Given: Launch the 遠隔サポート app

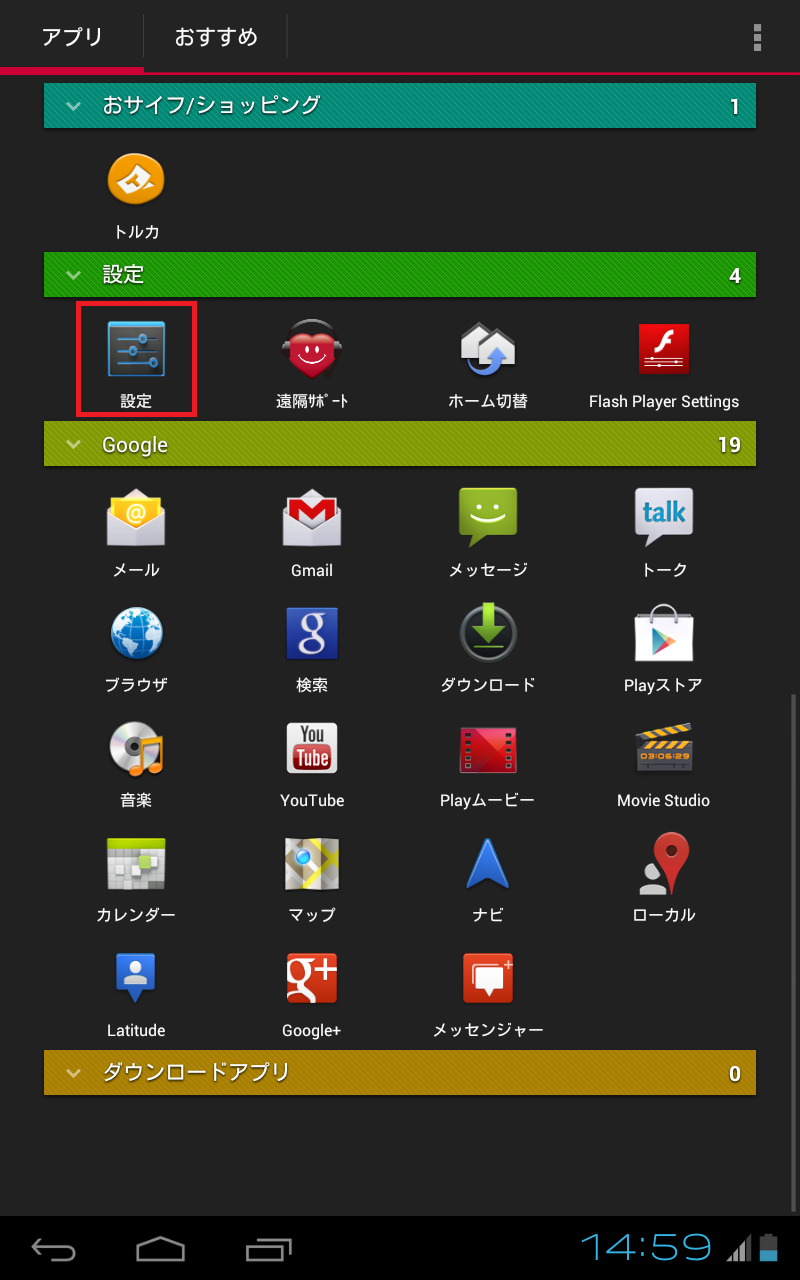Looking at the screenshot, I should [x=312, y=362].
